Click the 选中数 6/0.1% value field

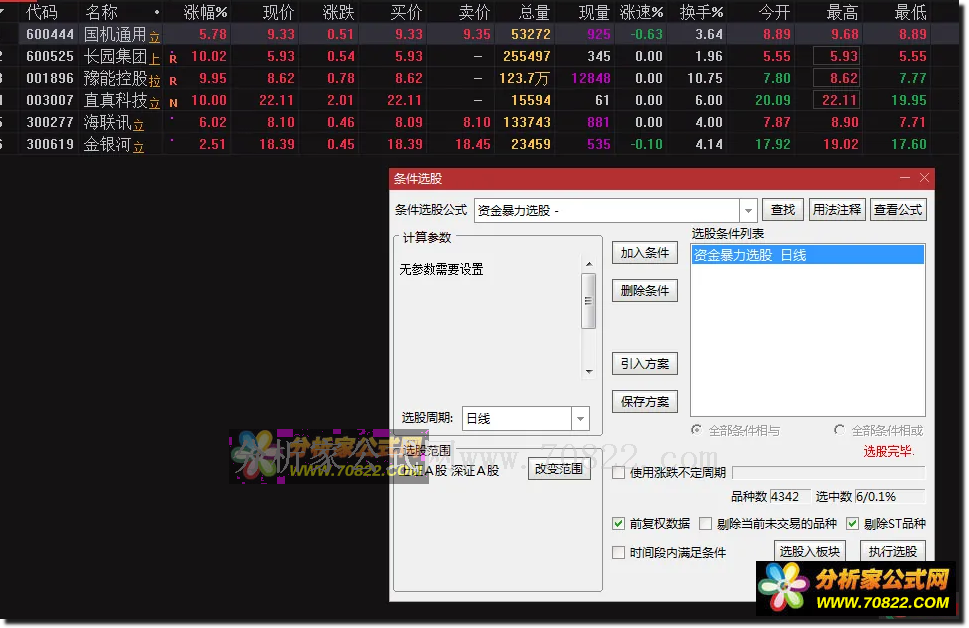point(890,496)
